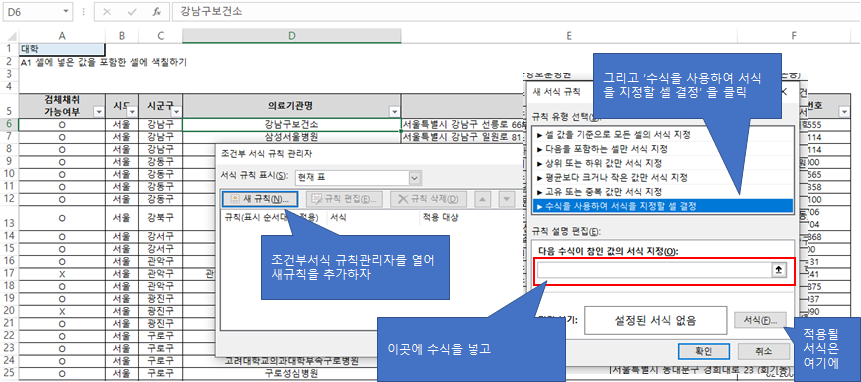Click the formula bar cancel X icon
861x382 pixels.
tap(107, 12)
